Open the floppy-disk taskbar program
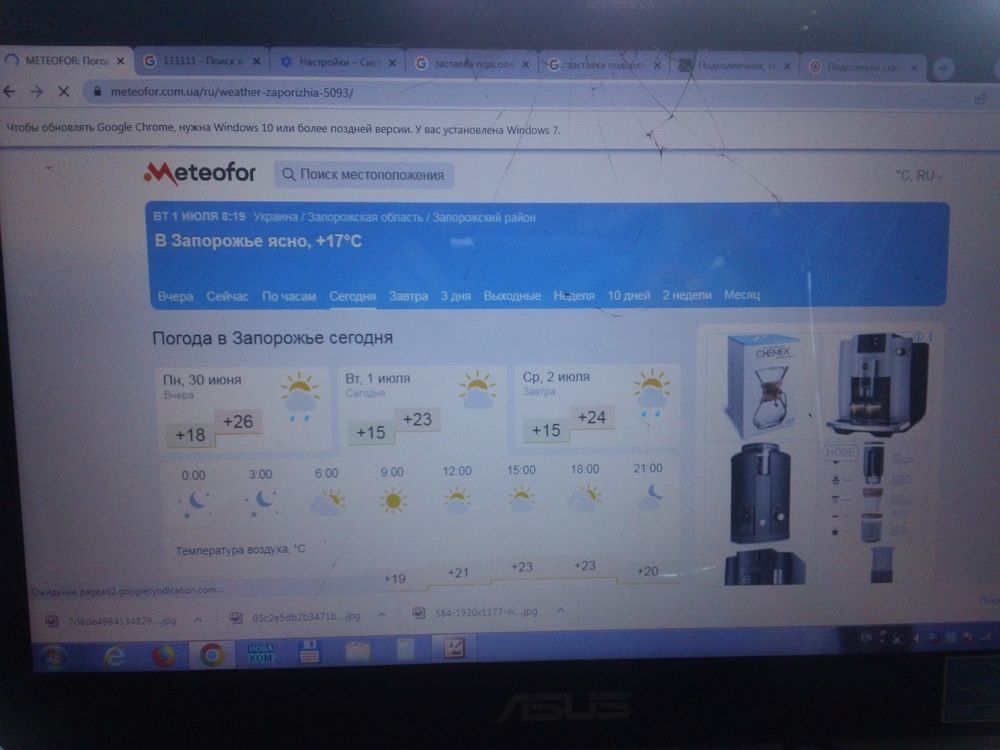The image size is (1000, 750). pos(309,652)
